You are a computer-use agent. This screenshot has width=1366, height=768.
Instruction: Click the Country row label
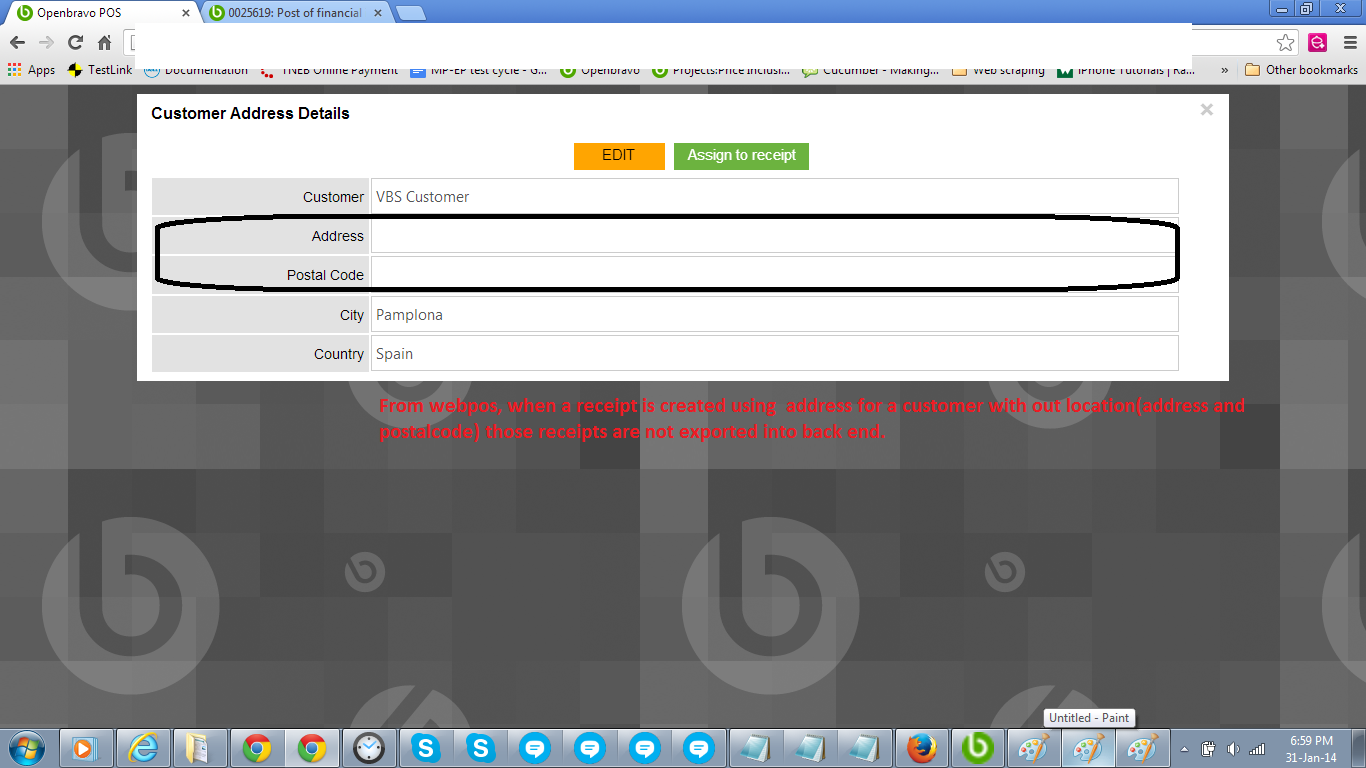click(x=339, y=354)
